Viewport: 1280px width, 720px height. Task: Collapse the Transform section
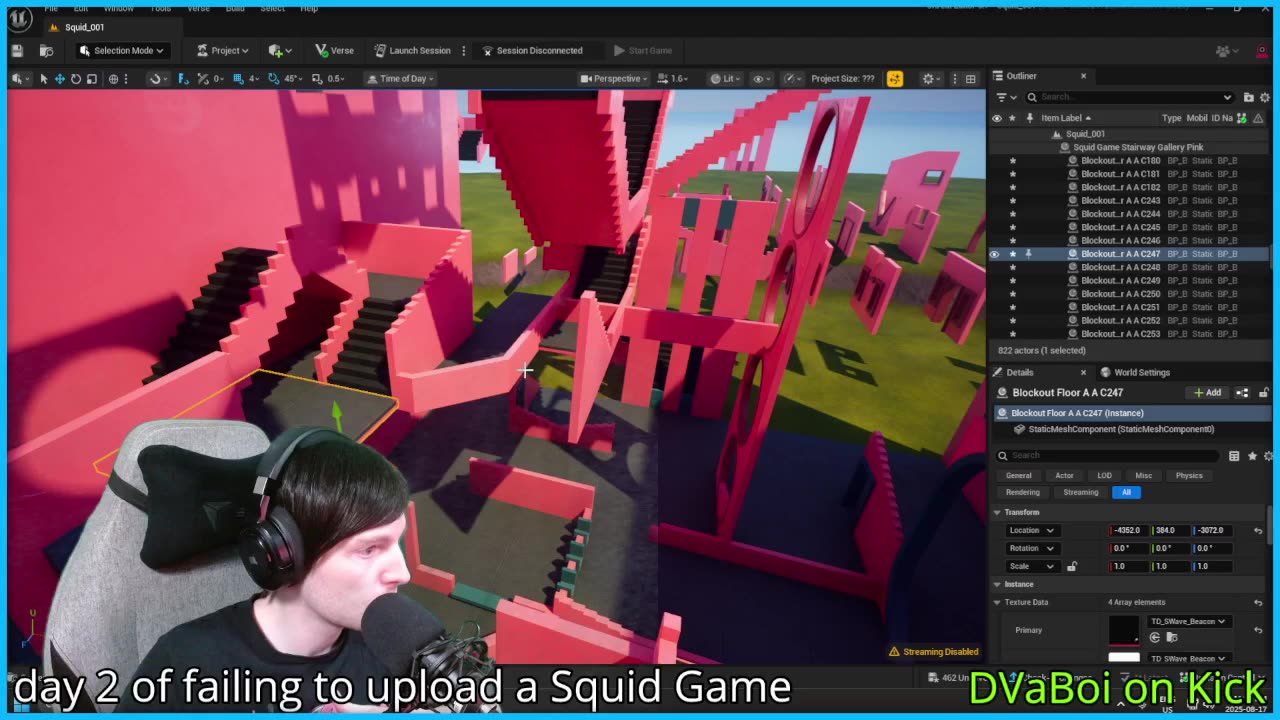pos(997,512)
